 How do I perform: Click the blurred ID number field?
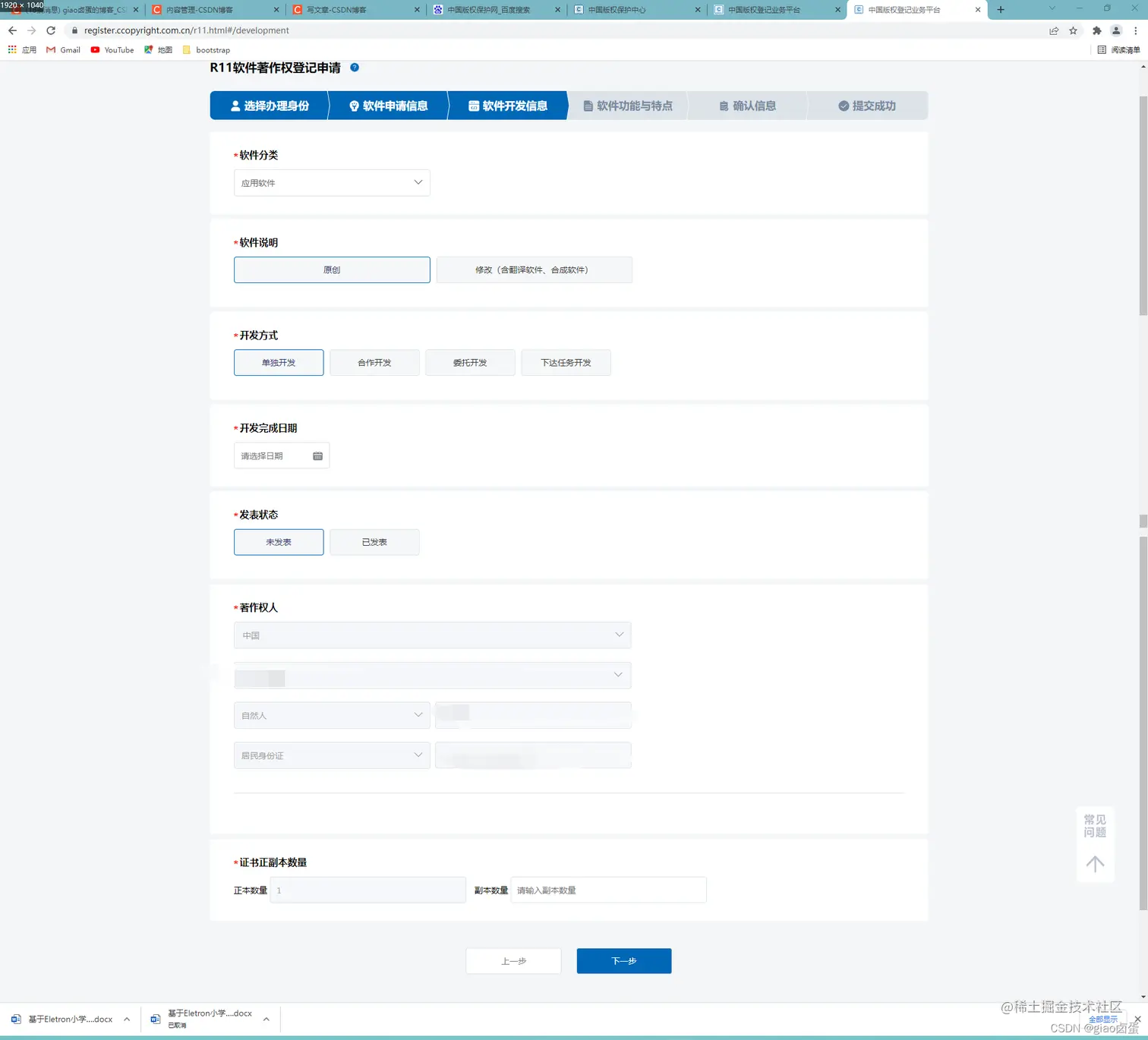coord(533,755)
